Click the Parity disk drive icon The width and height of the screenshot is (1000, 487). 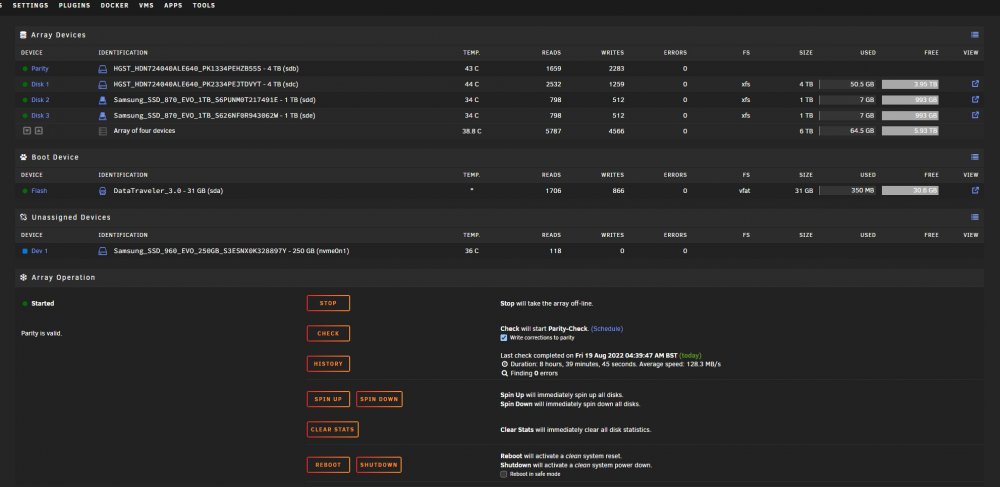click(x=103, y=69)
